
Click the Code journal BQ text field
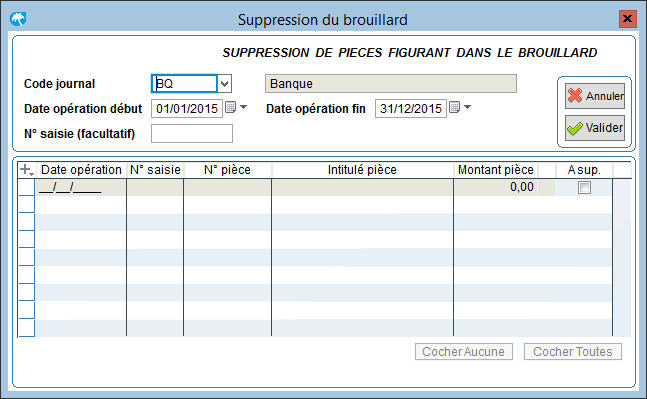184,84
